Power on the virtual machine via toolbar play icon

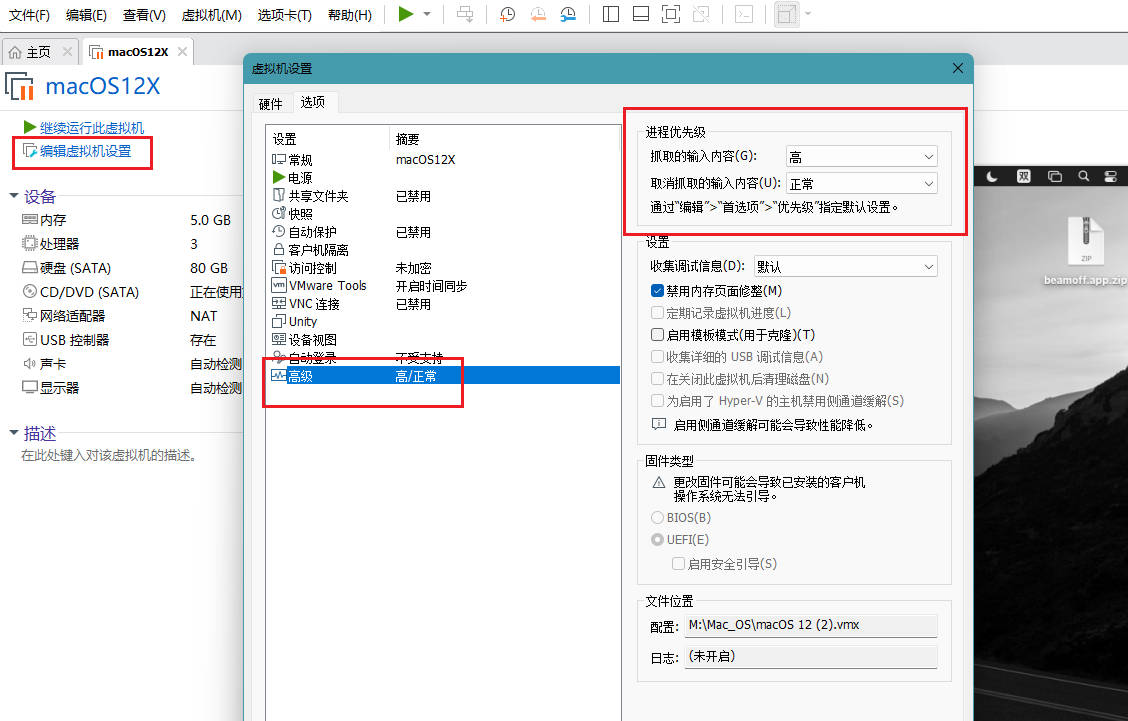pos(404,14)
